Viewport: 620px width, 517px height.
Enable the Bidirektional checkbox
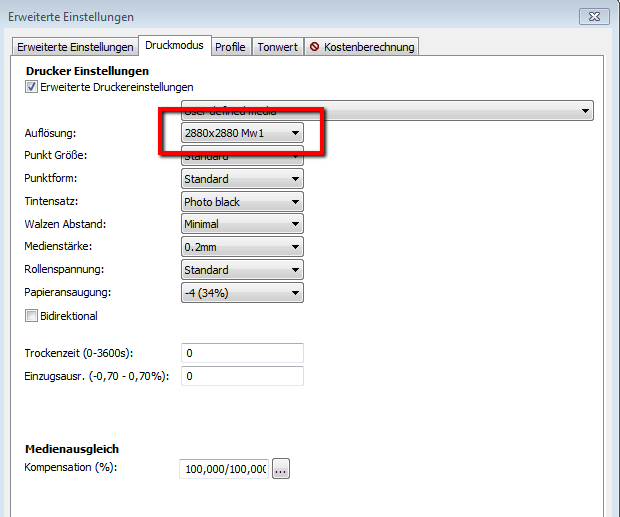tap(31, 316)
